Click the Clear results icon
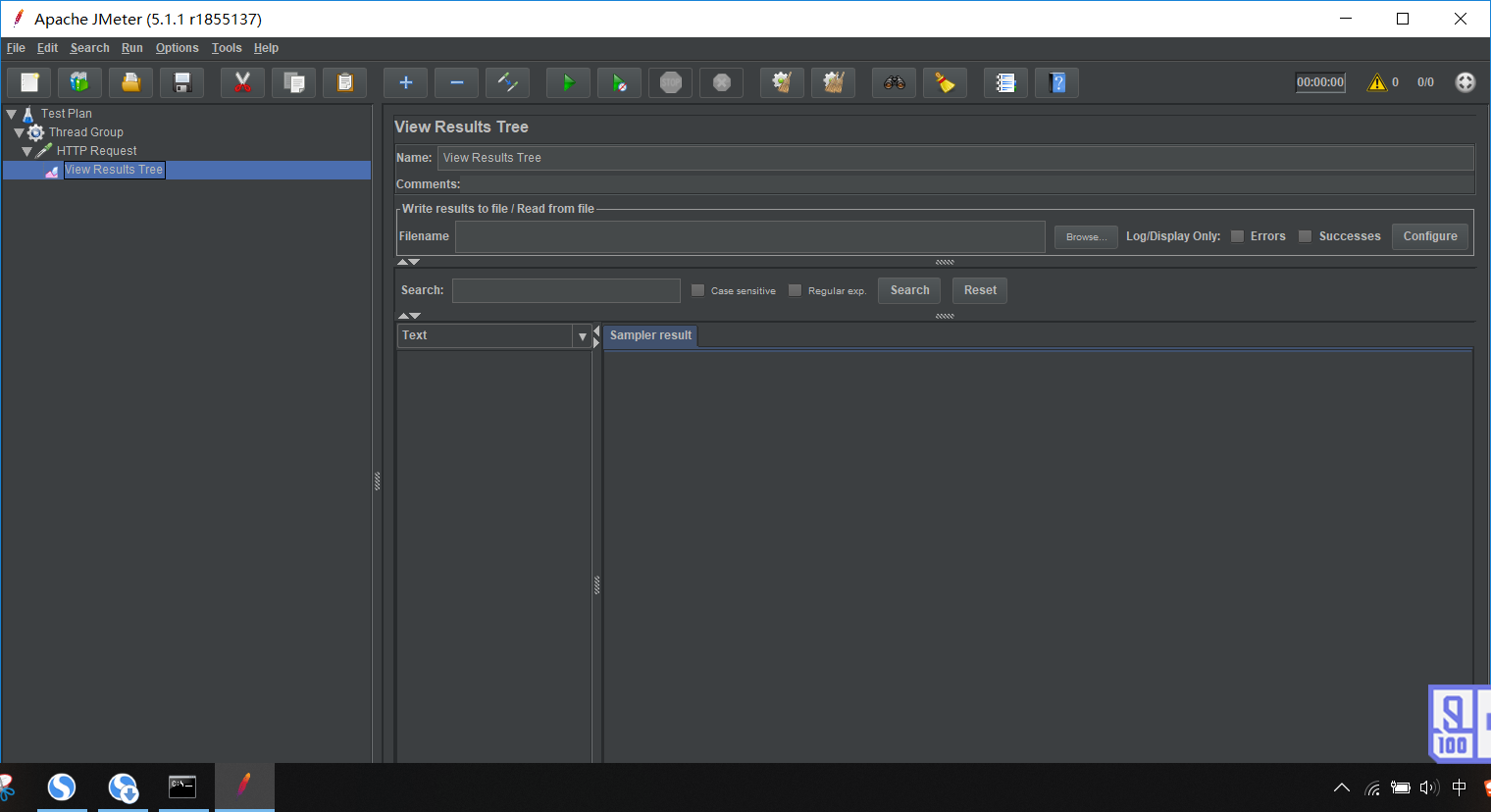Viewport: 1491px width, 812px height. pyautogui.click(x=782, y=83)
